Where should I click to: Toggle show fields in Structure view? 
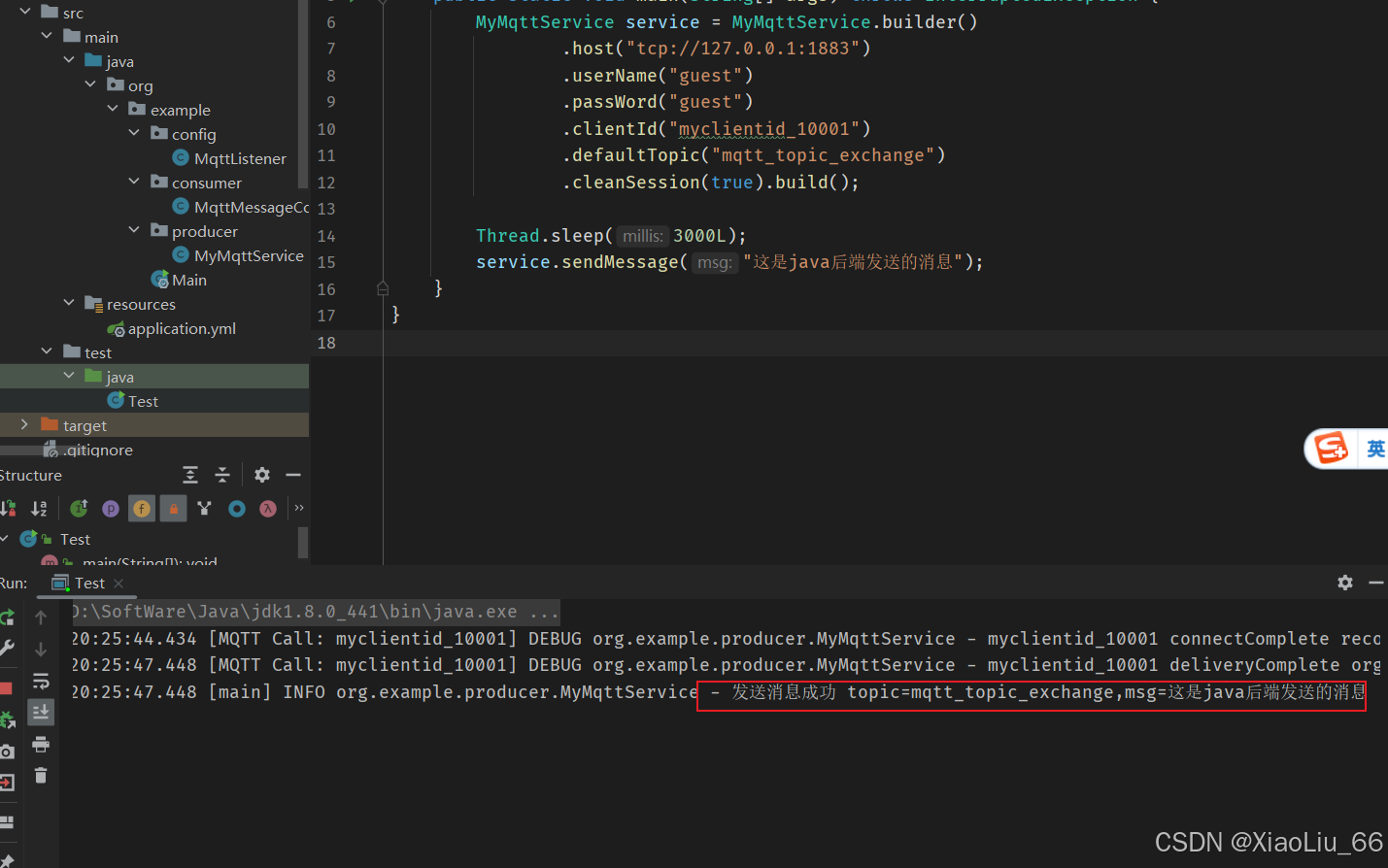[141, 508]
